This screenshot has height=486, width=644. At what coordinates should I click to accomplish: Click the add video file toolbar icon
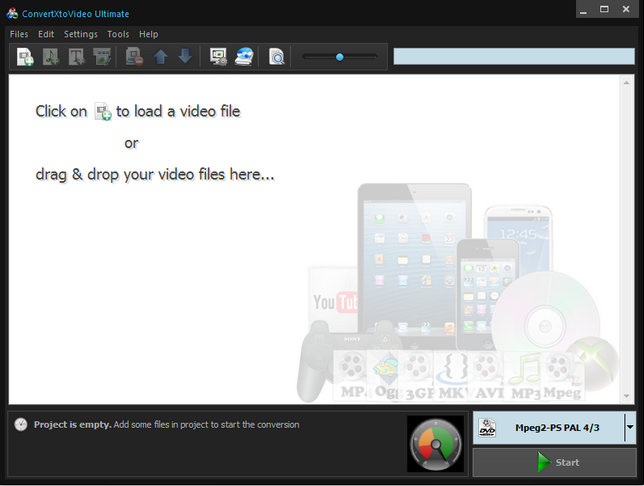click(25, 57)
